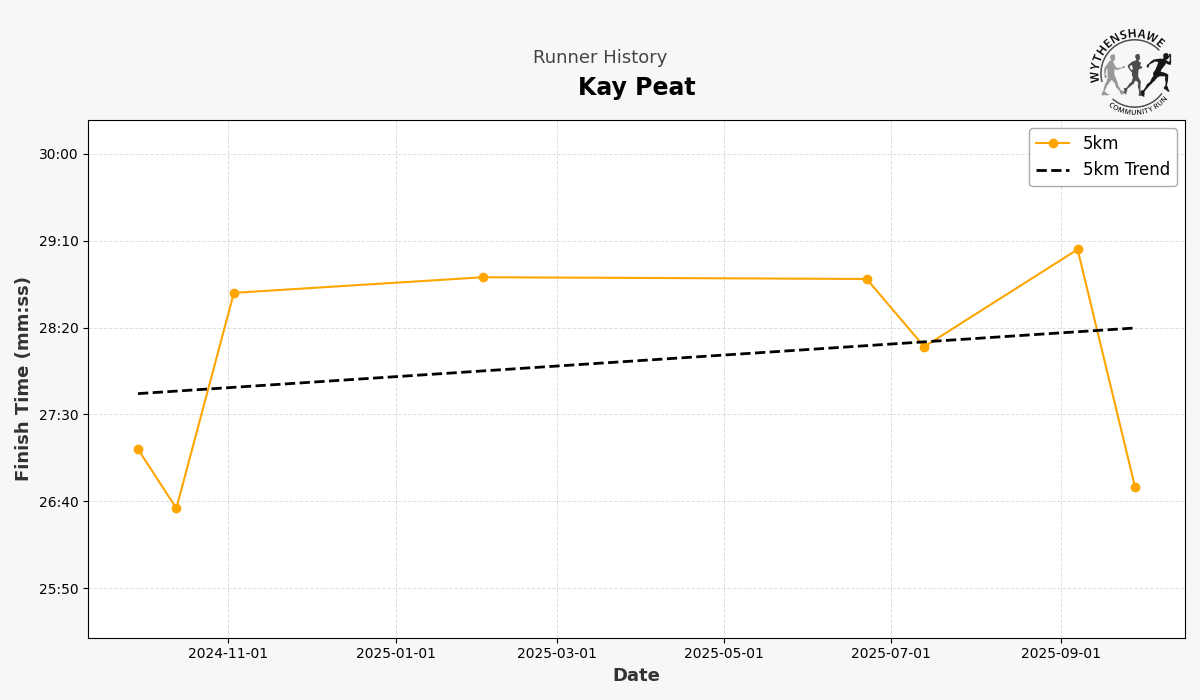
Task: Click the "Kay Peat" chart title
Action: click(636, 88)
